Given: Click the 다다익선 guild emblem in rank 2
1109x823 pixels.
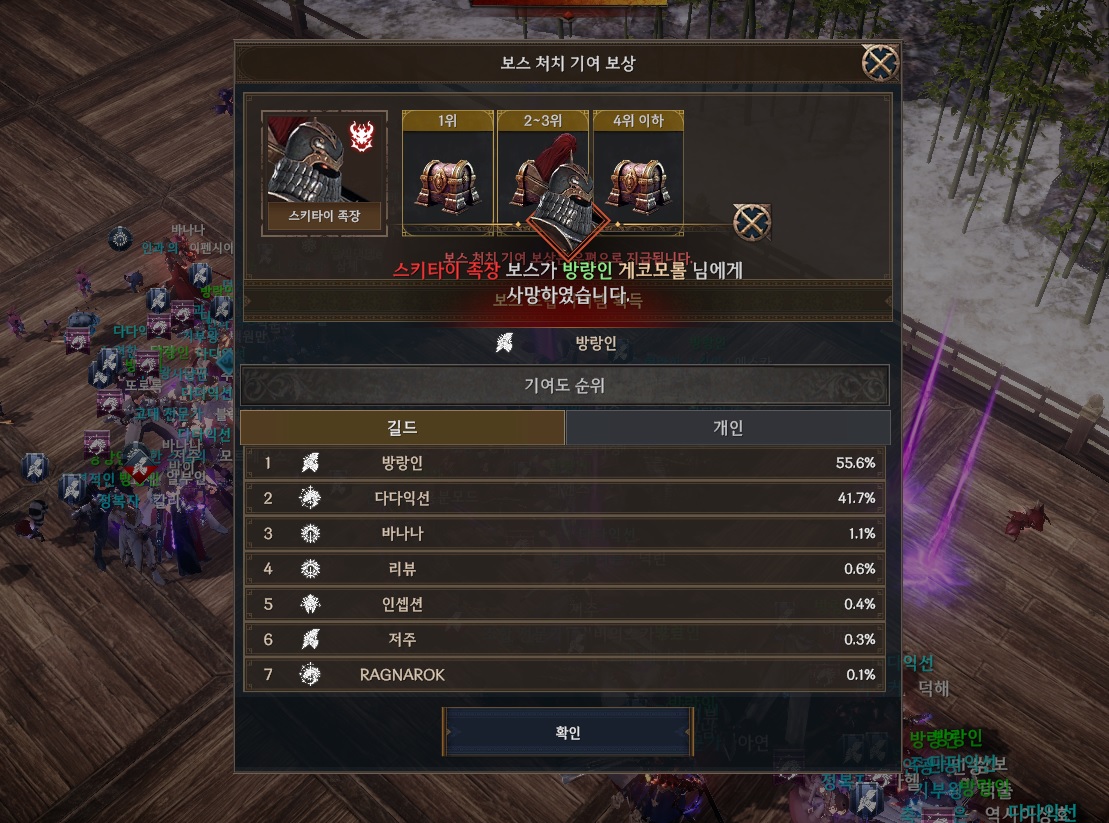Looking at the screenshot, I should [x=310, y=498].
